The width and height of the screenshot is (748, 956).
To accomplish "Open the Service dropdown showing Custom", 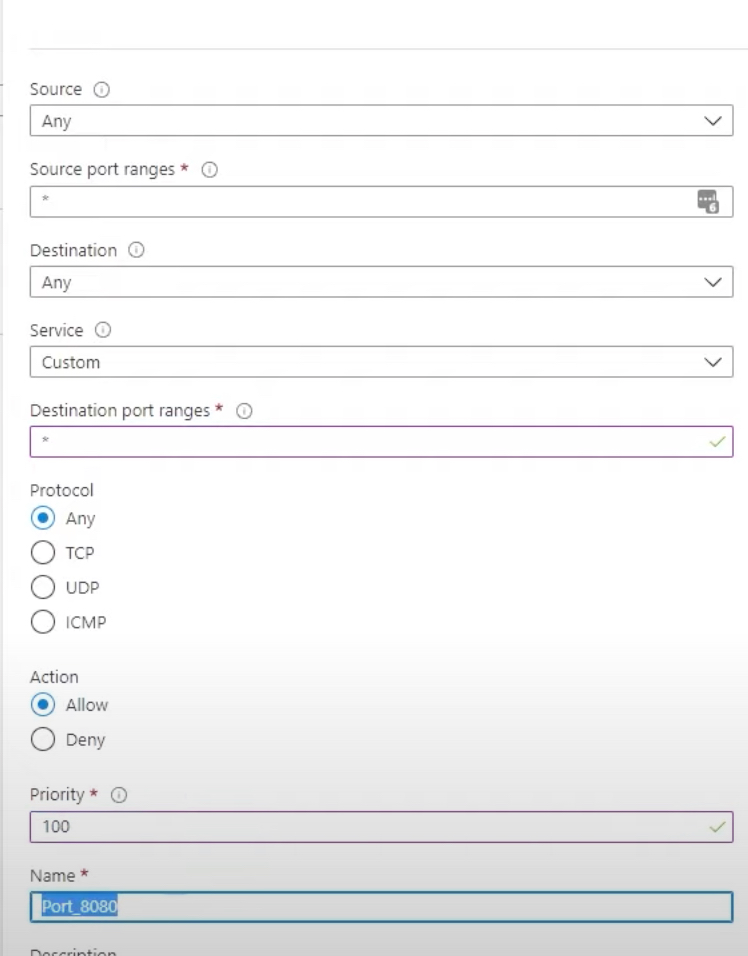I will [x=380, y=362].
